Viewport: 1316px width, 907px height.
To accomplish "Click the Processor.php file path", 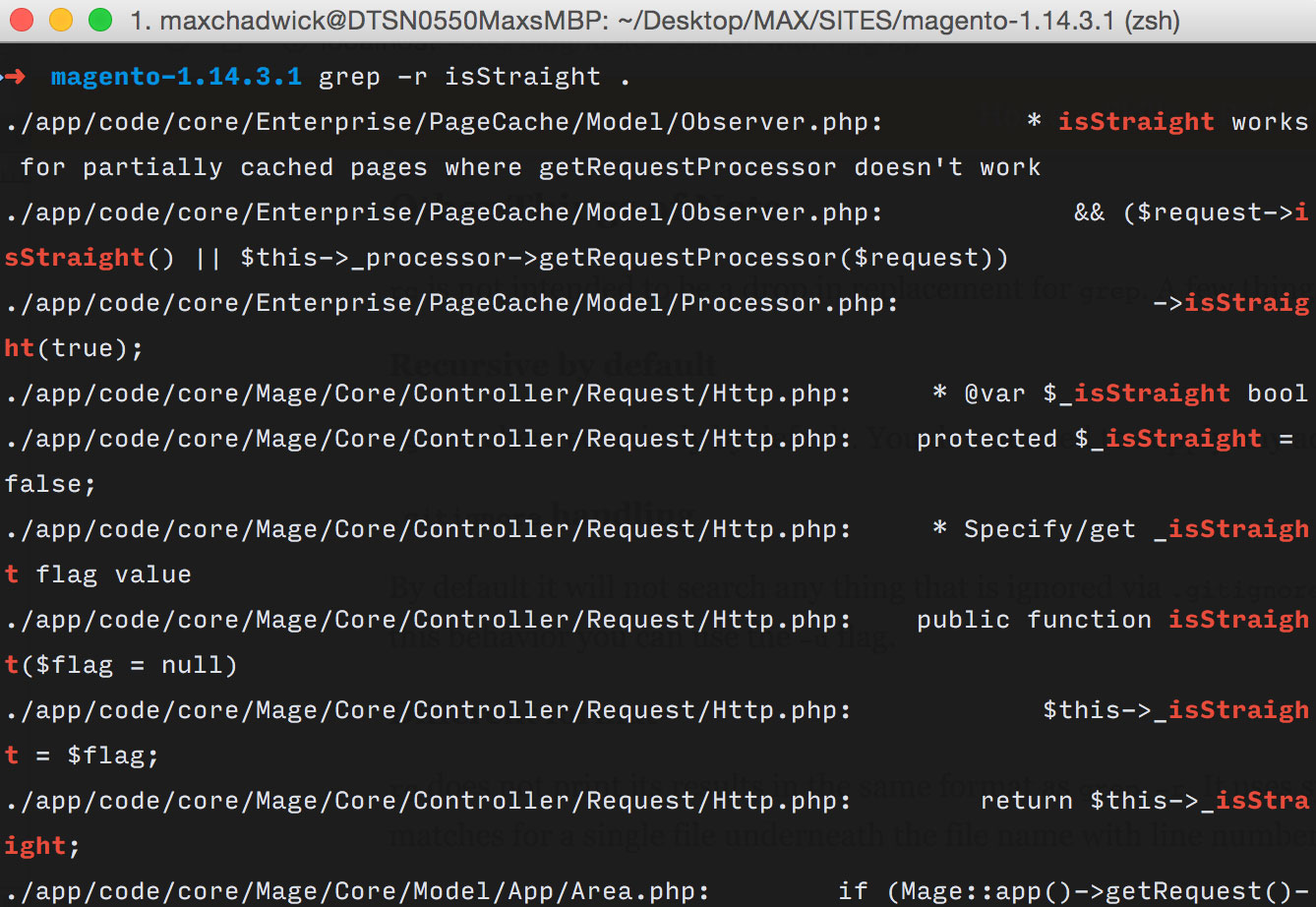I will tap(451, 303).
